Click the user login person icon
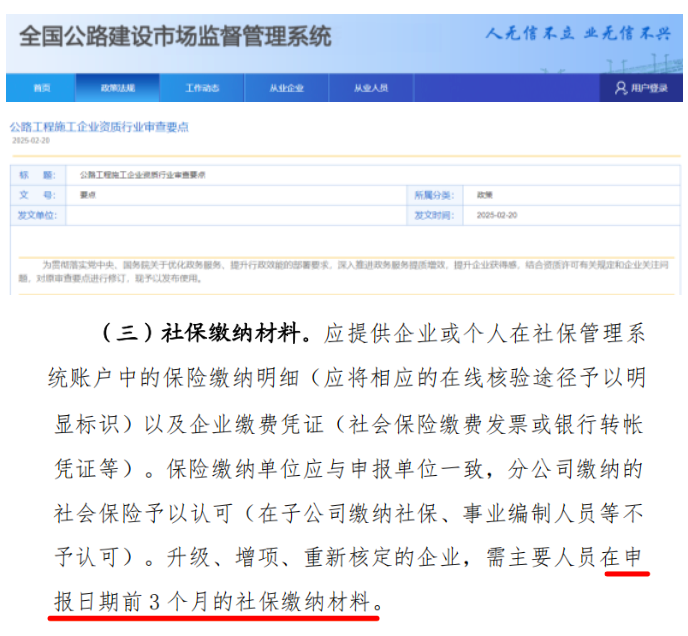Image resolution: width=688 pixels, height=636 pixels. tap(620, 88)
